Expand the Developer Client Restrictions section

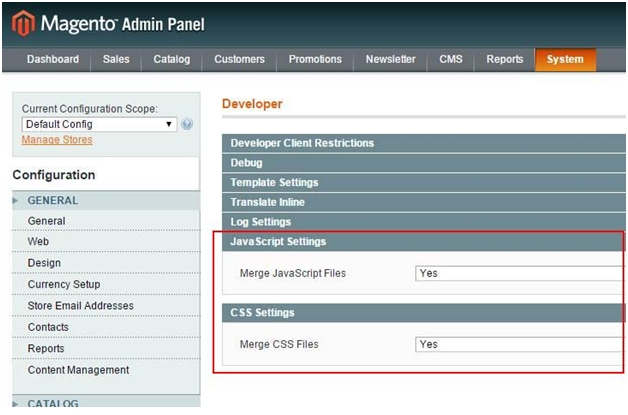[424, 143]
